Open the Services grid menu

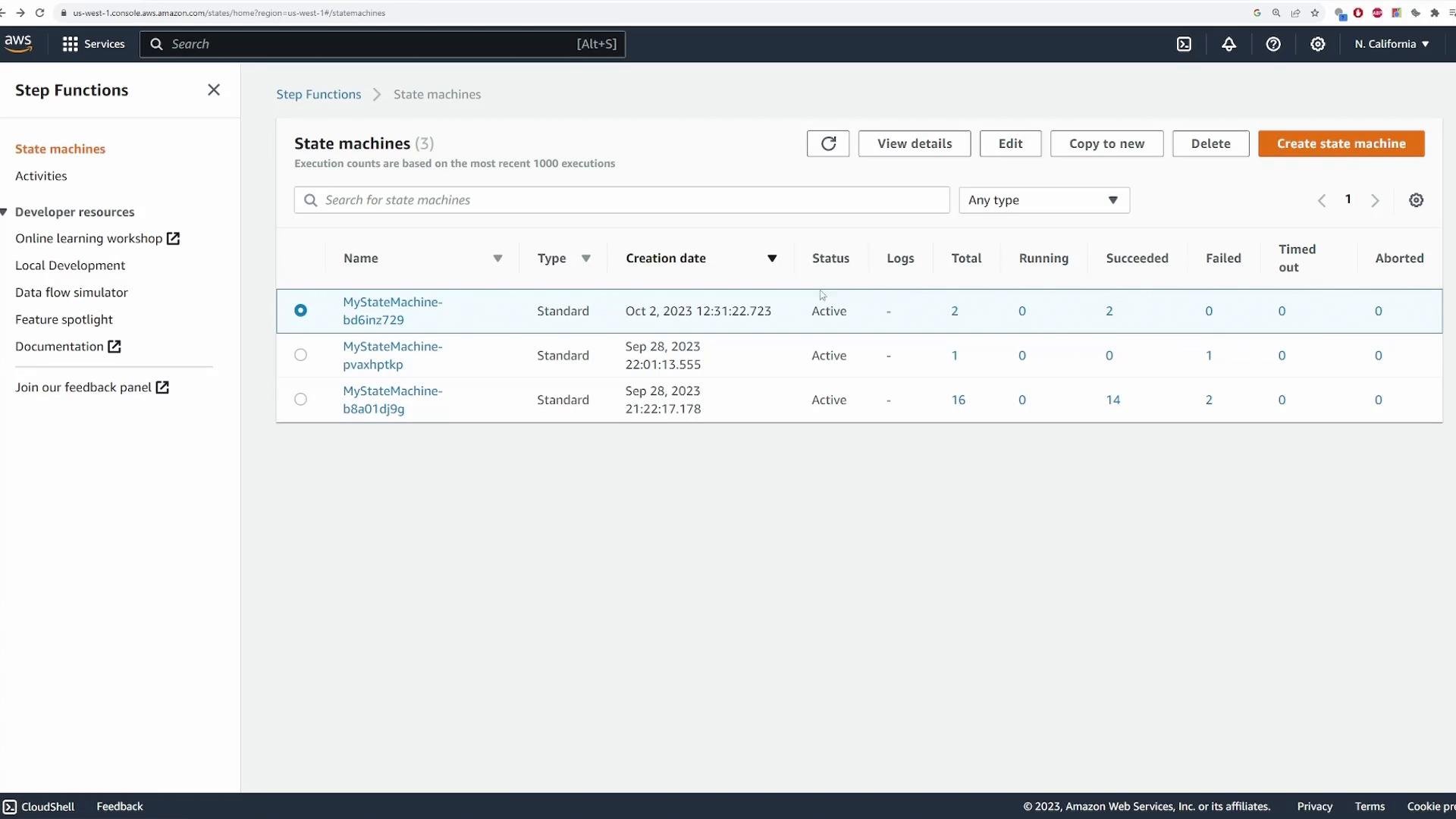93,44
